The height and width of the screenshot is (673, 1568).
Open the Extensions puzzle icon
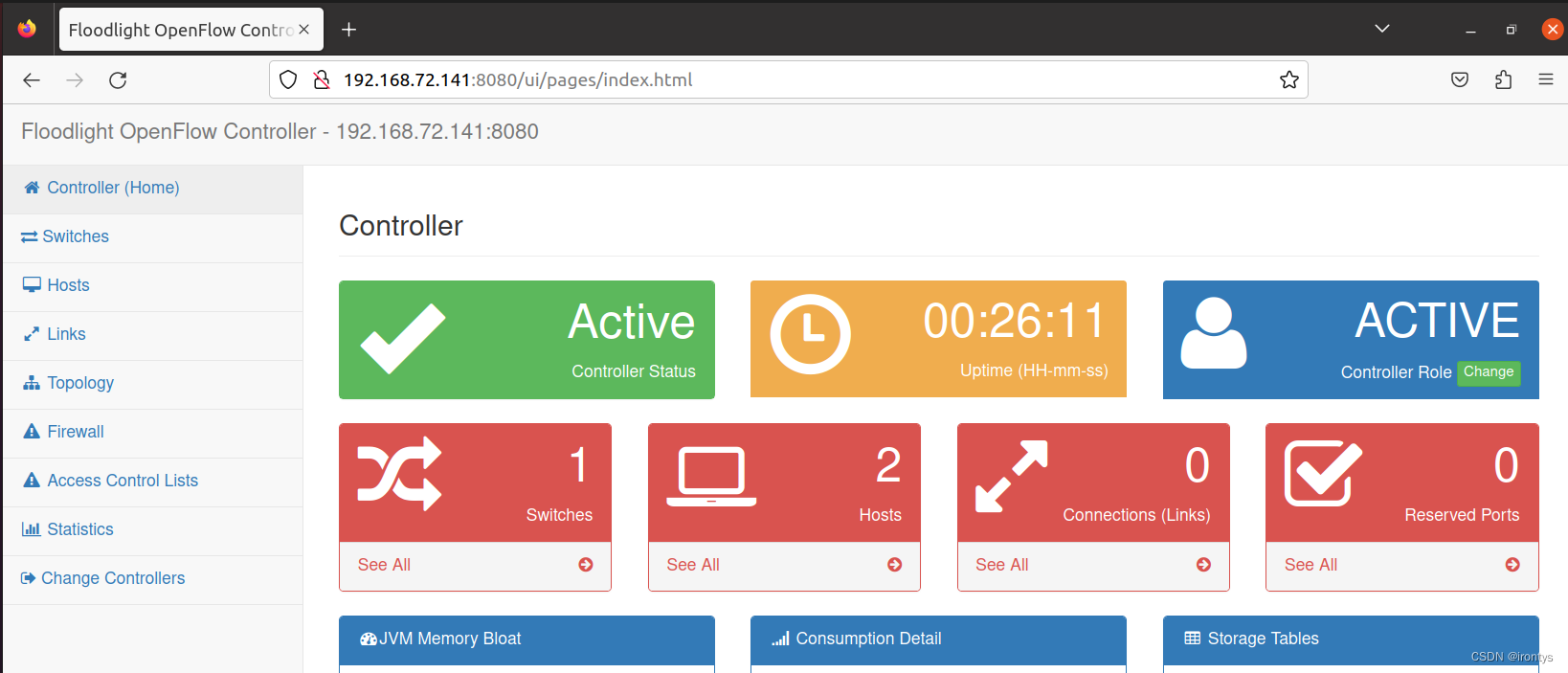1503,80
